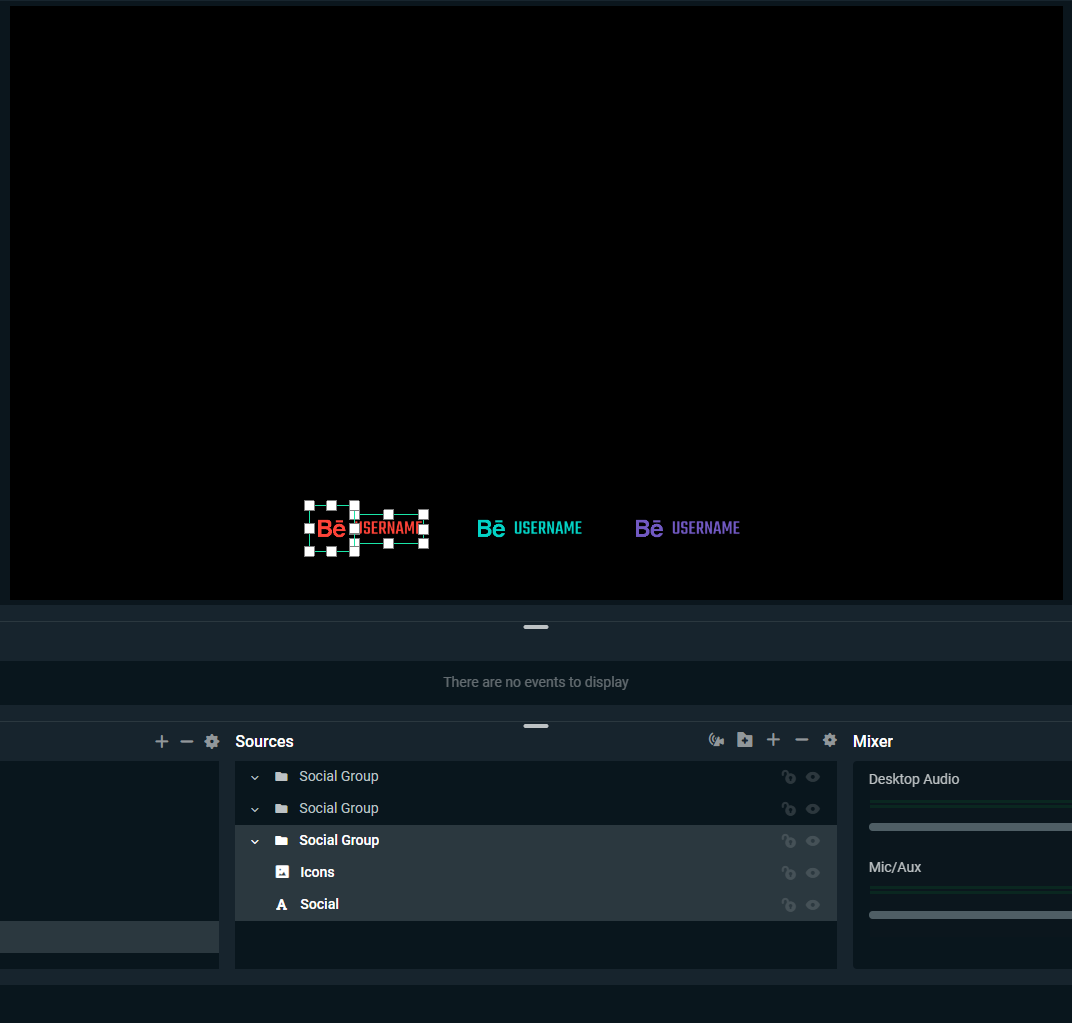Click the red USERNAME text in preview

click(390, 528)
